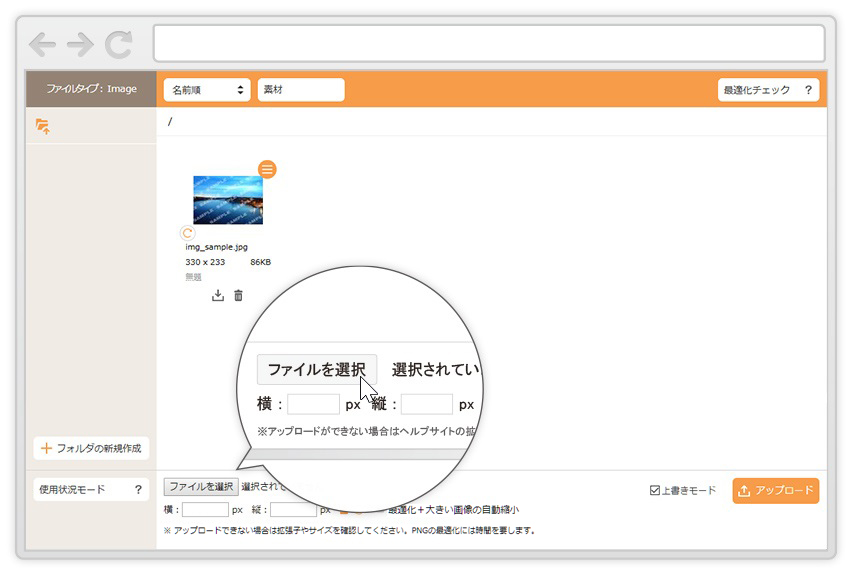Open 使用状況モード in the sidebar

[x=90, y=490]
